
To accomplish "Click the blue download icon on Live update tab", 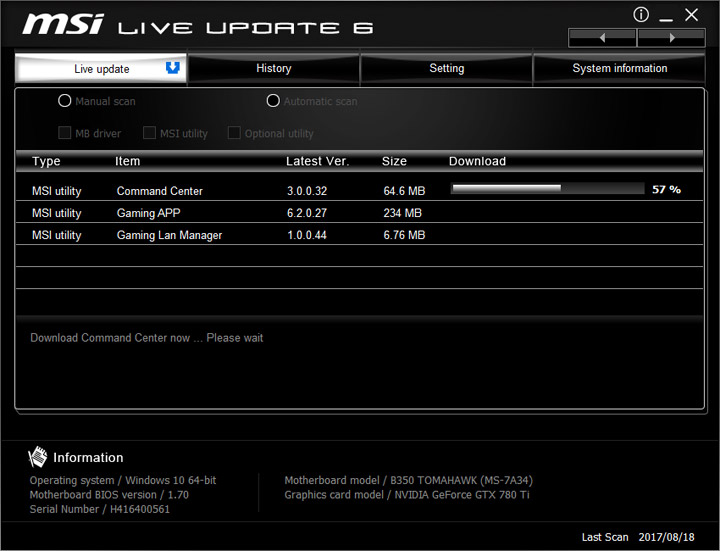I will click(x=173, y=68).
